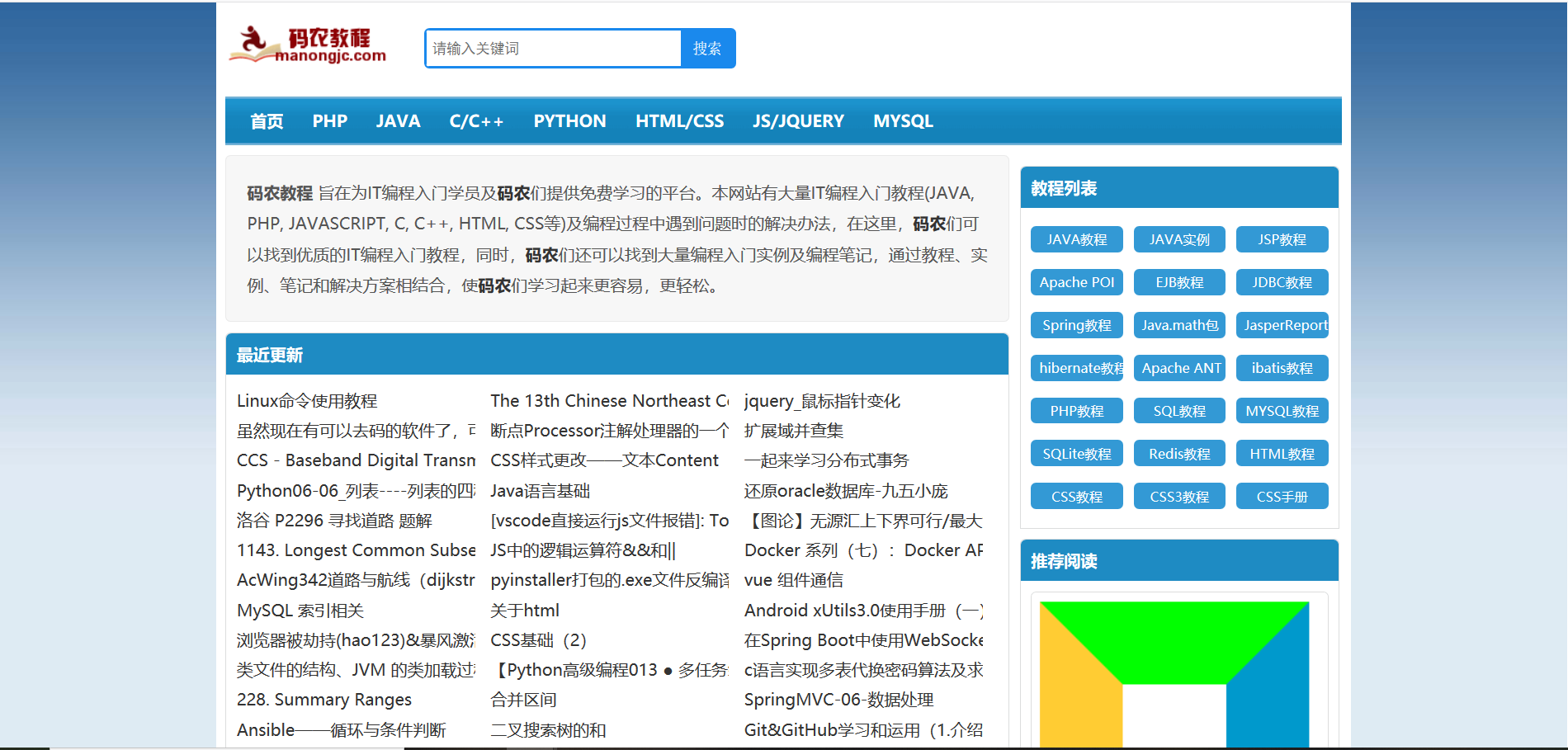The height and width of the screenshot is (750, 1568).
Task: Switch to the HTML/CSS navigation tab
Action: pyautogui.click(x=679, y=120)
